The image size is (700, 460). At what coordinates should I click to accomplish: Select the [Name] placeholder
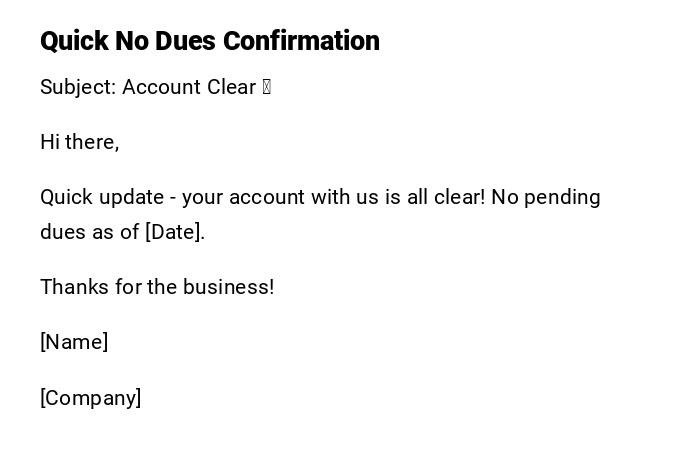[x=74, y=342]
